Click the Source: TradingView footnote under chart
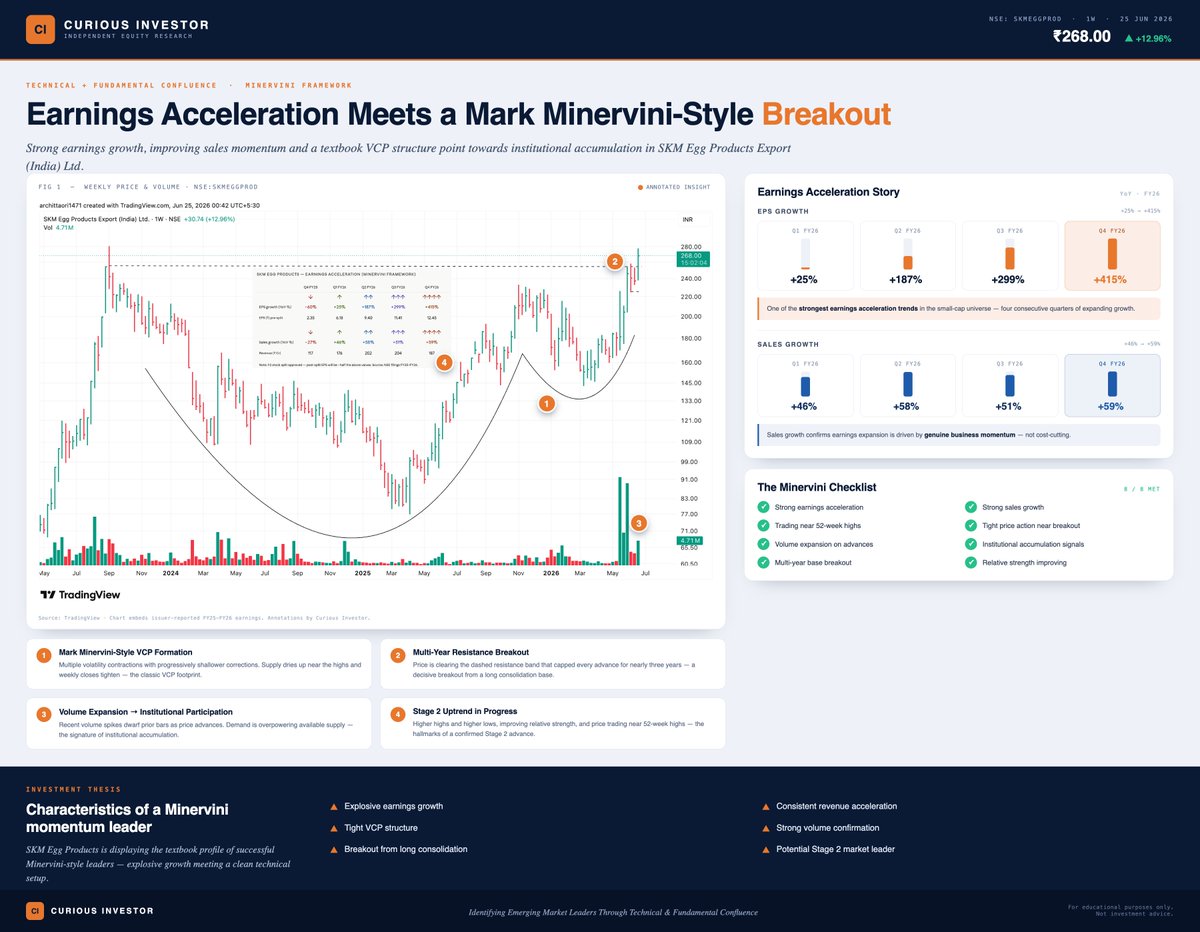 tap(204, 618)
